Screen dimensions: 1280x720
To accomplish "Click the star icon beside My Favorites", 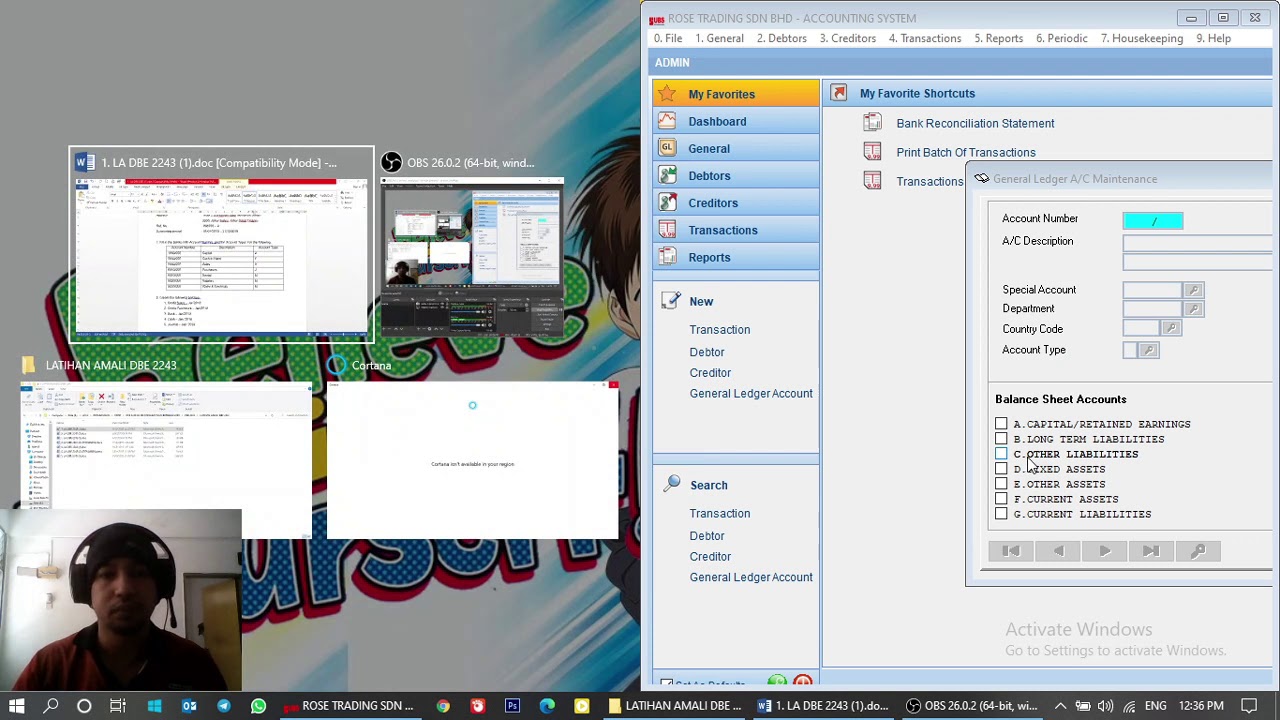I will pos(667,94).
